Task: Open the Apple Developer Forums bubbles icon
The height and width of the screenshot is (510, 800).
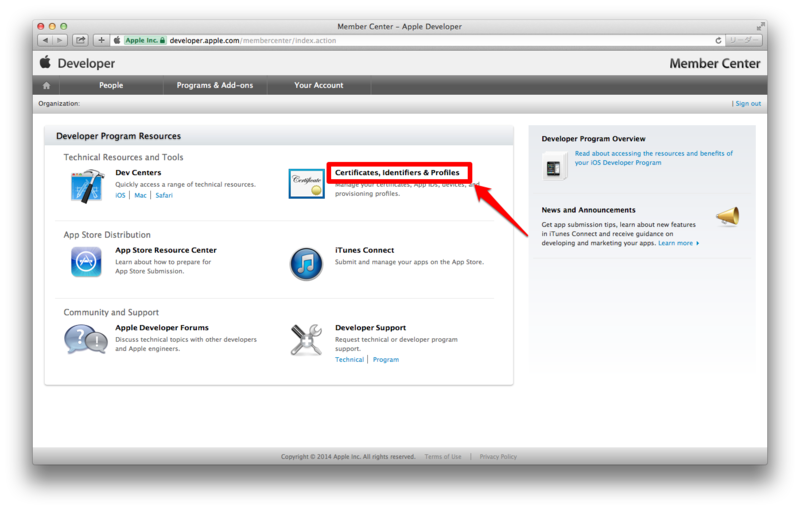Action: pyautogui.click(x=86, y=340)
